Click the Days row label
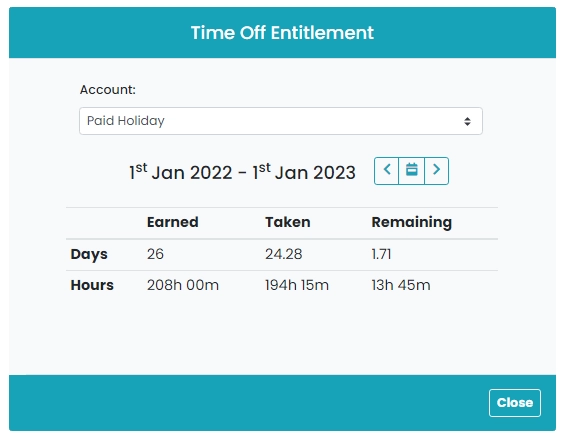Viewport: 565px width, 439px height. (x=89, y=254)
